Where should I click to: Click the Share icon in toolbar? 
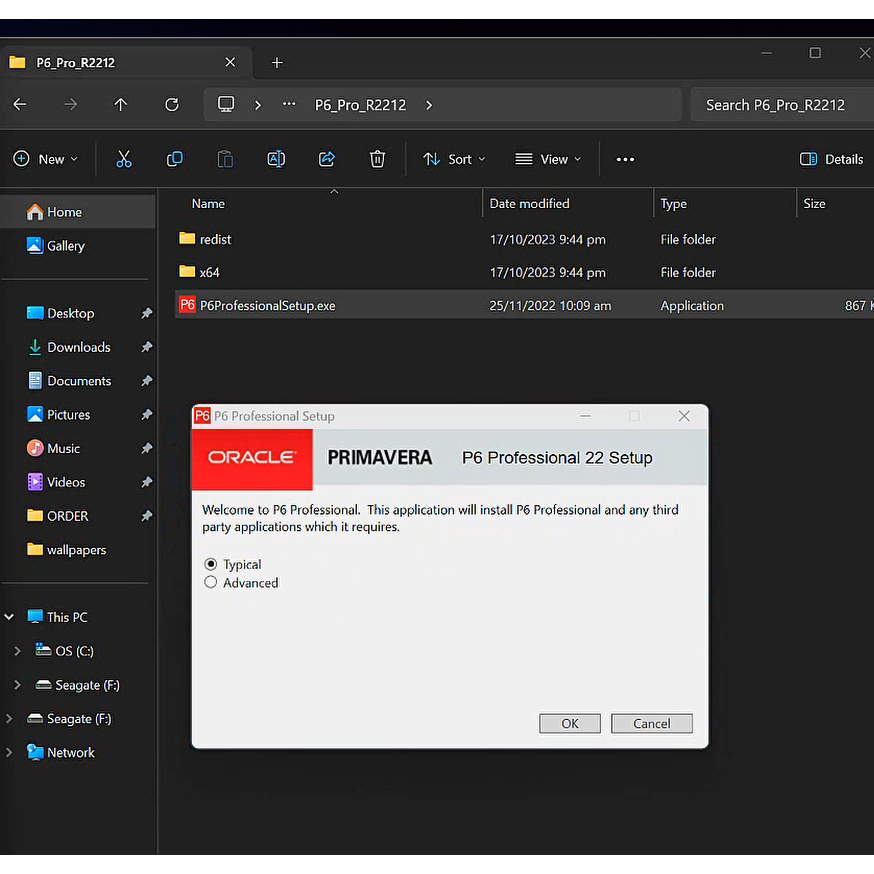[x=327, y=159]
